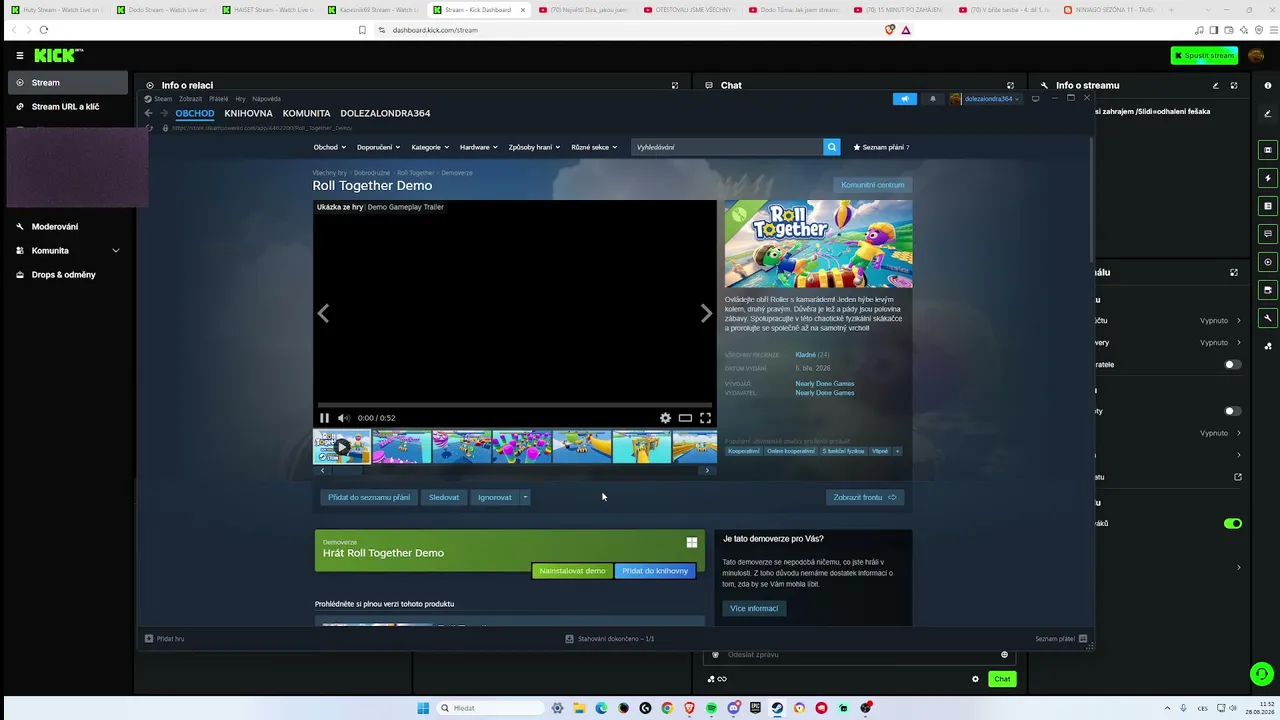Add game via Přidat do seznamu přání
Image resolution: width=1280 pixels, height=720 pixels.
tap(369, 497)
